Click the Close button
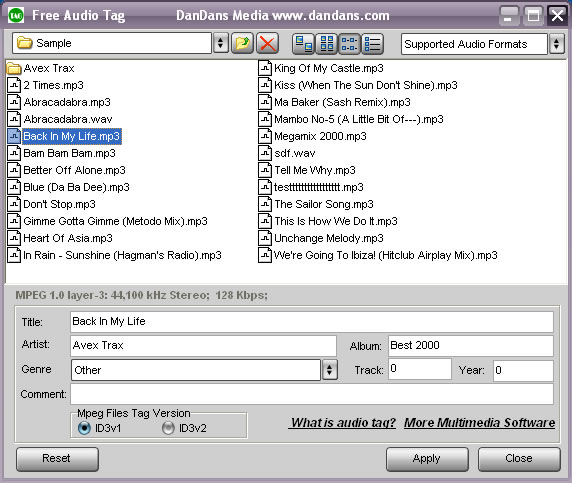This screenshot has height=483, width=572. 519,459
